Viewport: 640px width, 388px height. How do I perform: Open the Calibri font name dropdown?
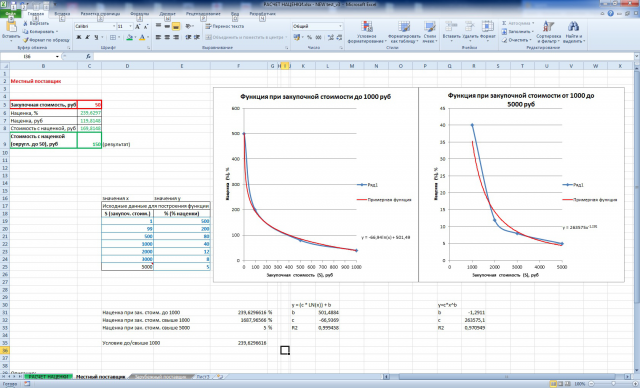tap(113, 26)
